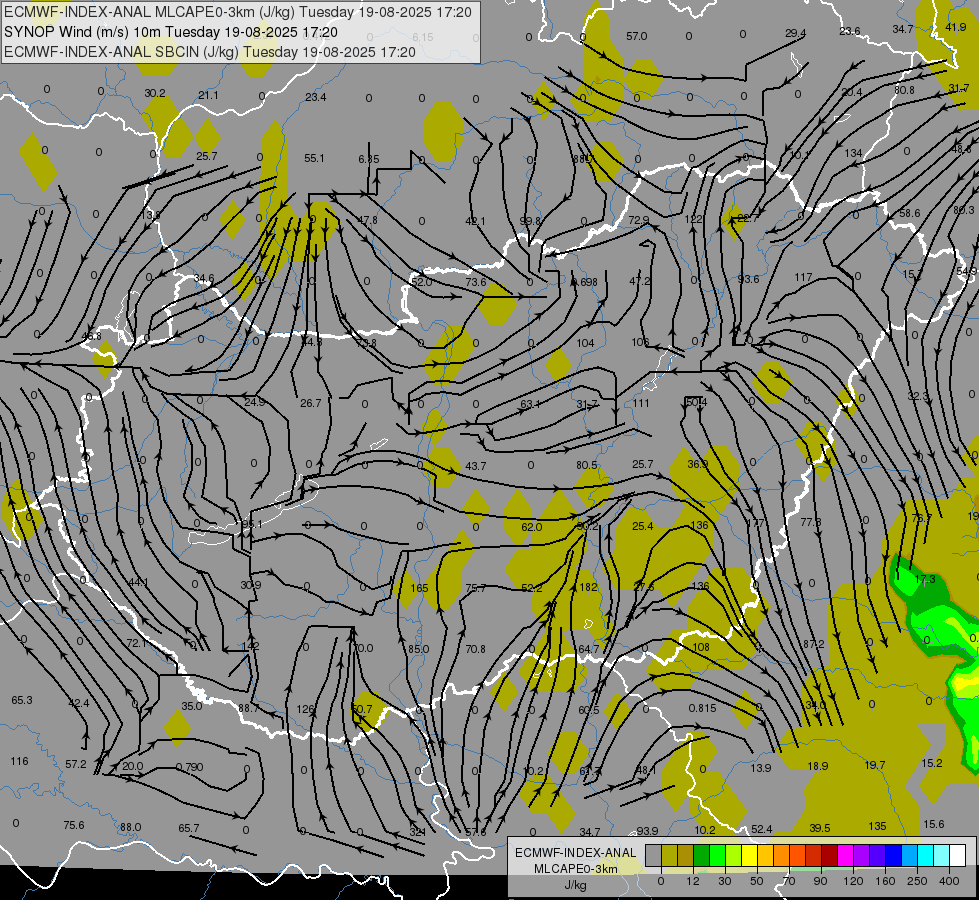Click the map value 116
The image size is (979, 900).
coord(19,761)
